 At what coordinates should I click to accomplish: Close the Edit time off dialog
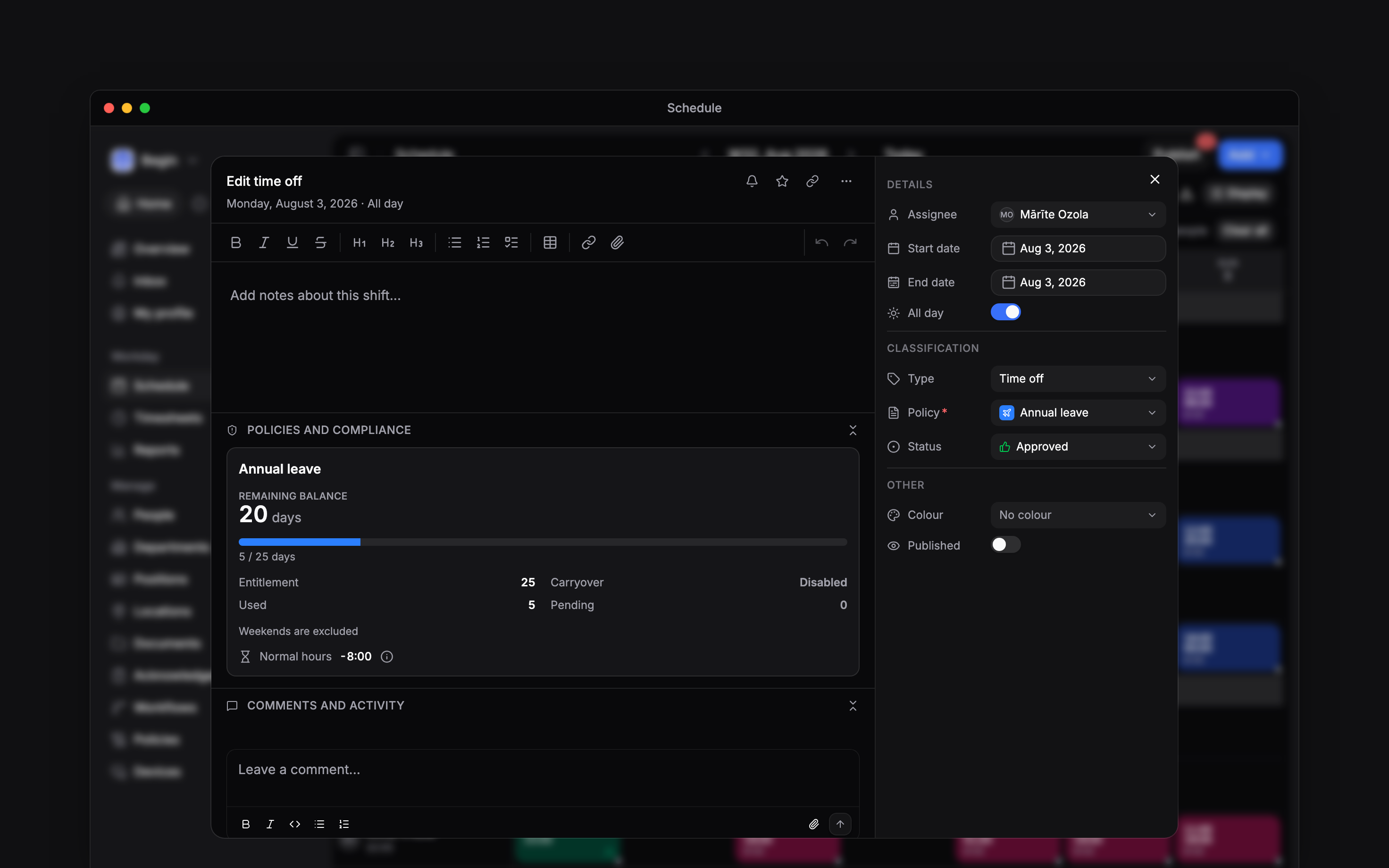1155,180
